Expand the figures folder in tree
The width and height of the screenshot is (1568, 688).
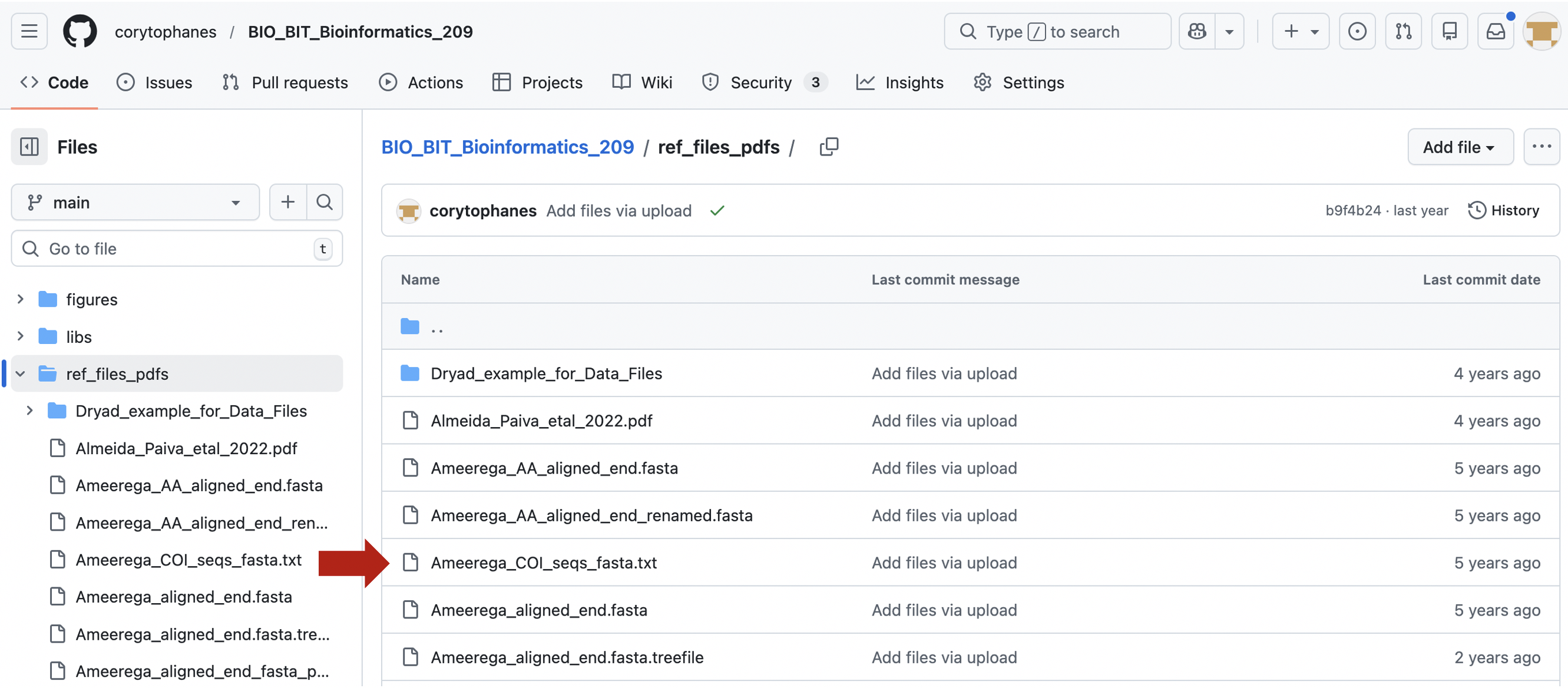(20, 300)
